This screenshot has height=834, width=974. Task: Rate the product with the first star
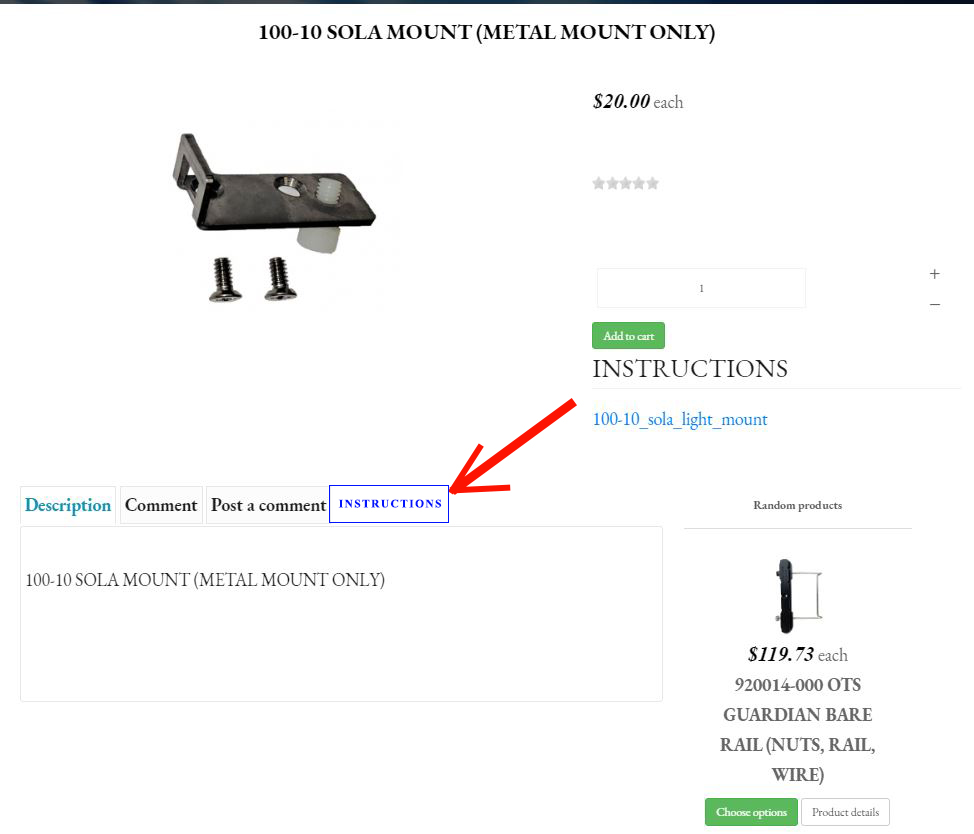(x=599, y=183)
